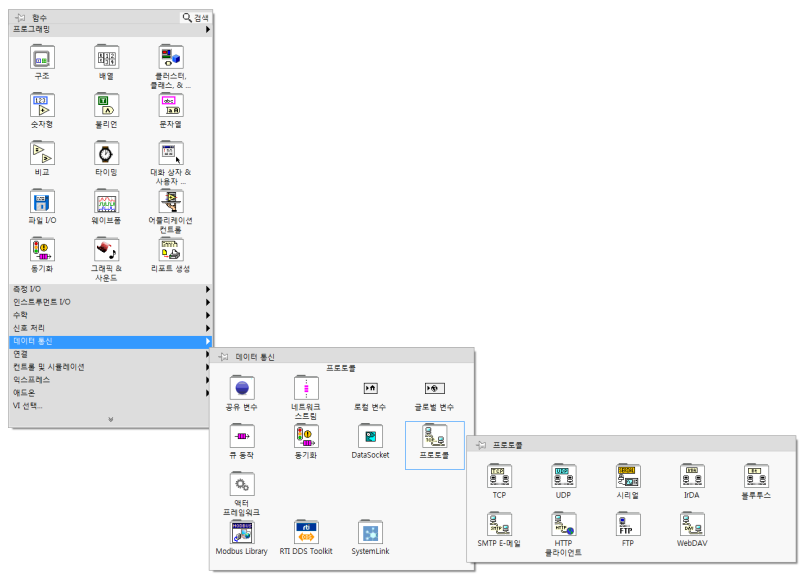Viewport: 800px width, 578px height.
Task: Open the 블루투스 (Bluetooth) protocol icon
Action: (757, 476)
